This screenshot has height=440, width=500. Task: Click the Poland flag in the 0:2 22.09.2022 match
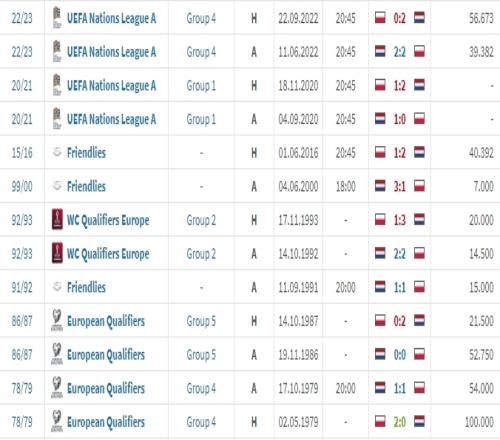coord(380,18)
